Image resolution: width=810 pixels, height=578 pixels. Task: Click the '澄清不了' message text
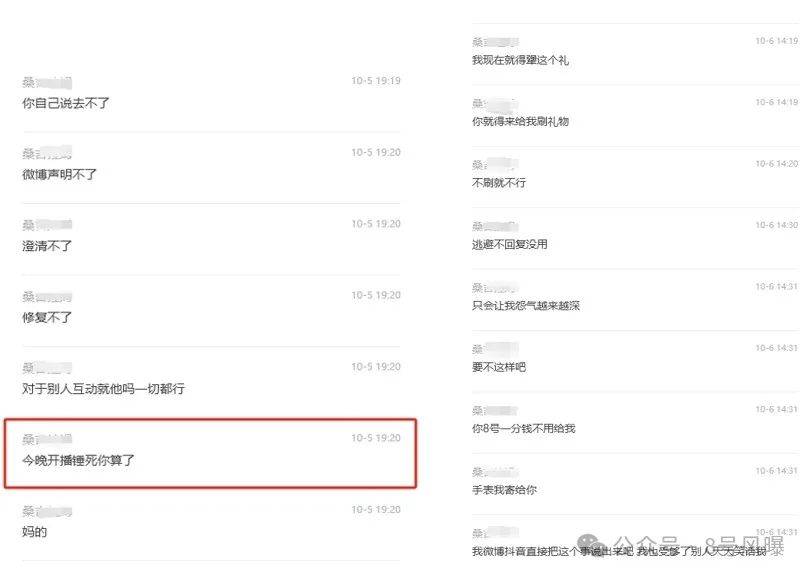(47, 246)
